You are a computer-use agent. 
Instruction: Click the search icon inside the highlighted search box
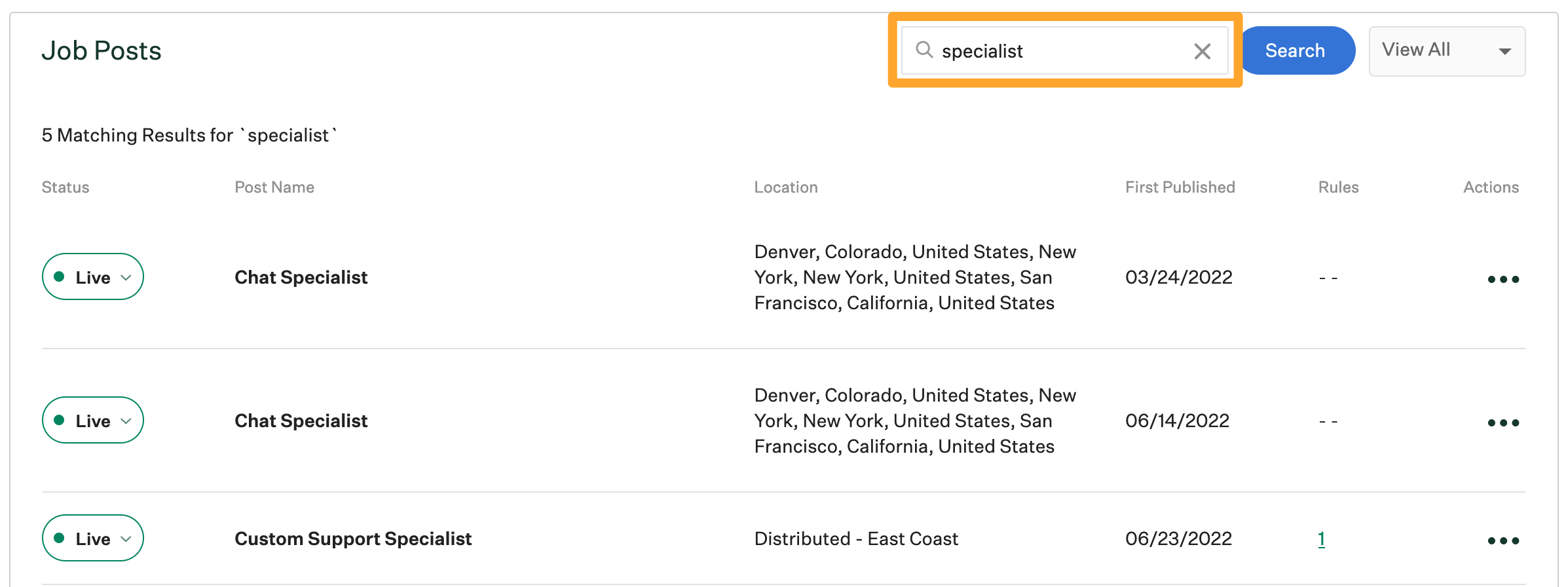926,50
